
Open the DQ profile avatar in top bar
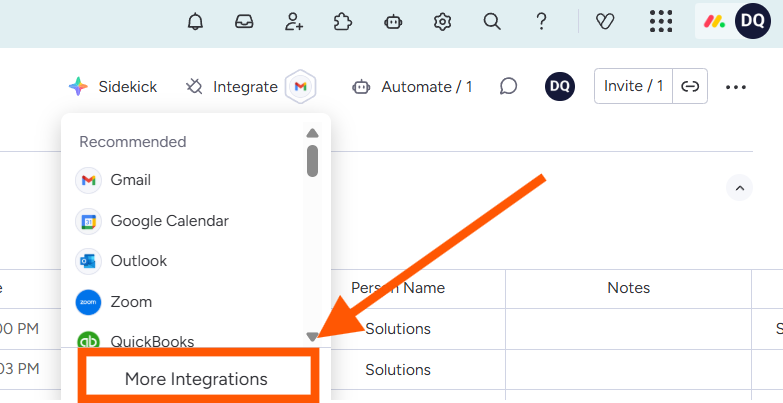(753, 21)
